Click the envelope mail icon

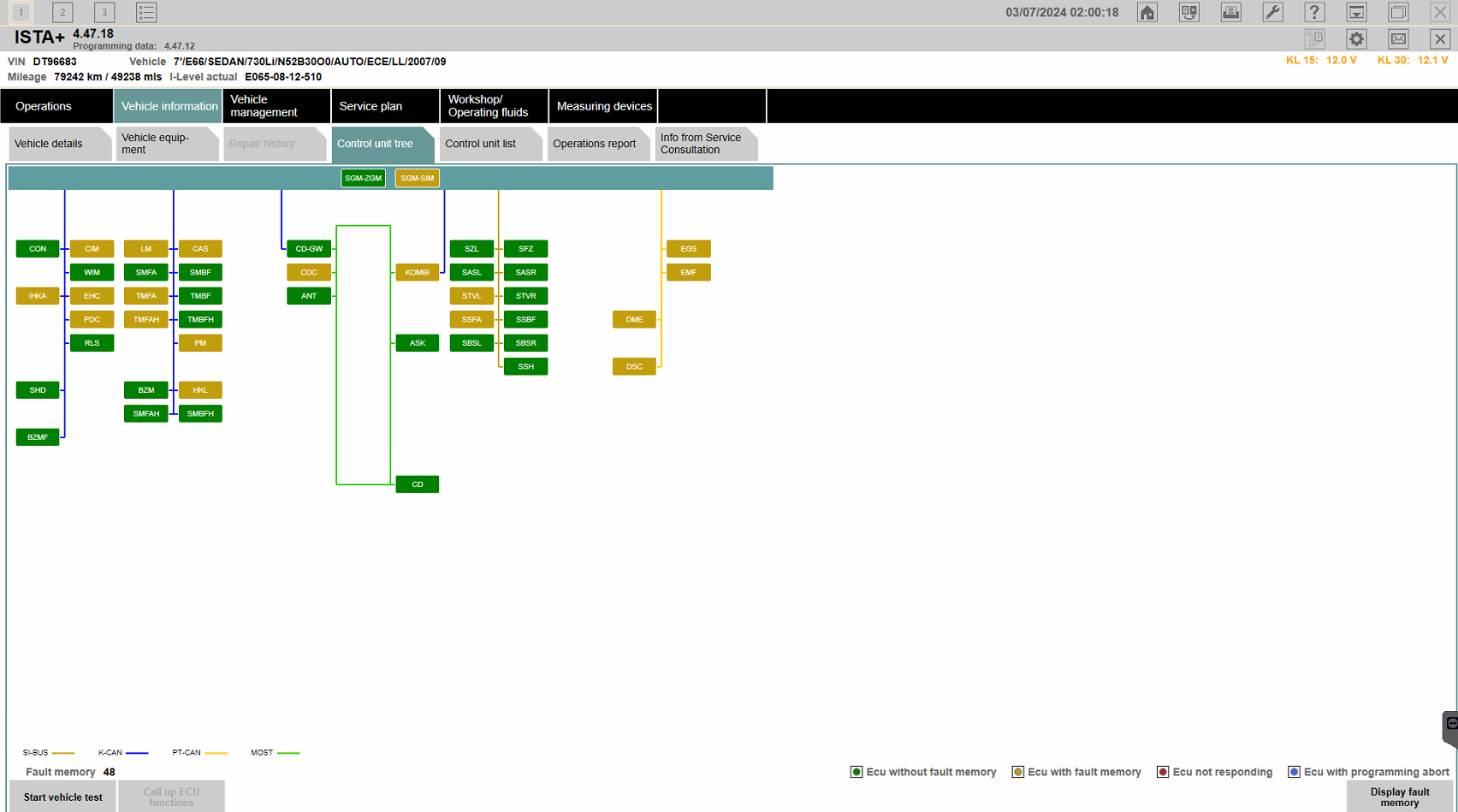coord(1398,39)
